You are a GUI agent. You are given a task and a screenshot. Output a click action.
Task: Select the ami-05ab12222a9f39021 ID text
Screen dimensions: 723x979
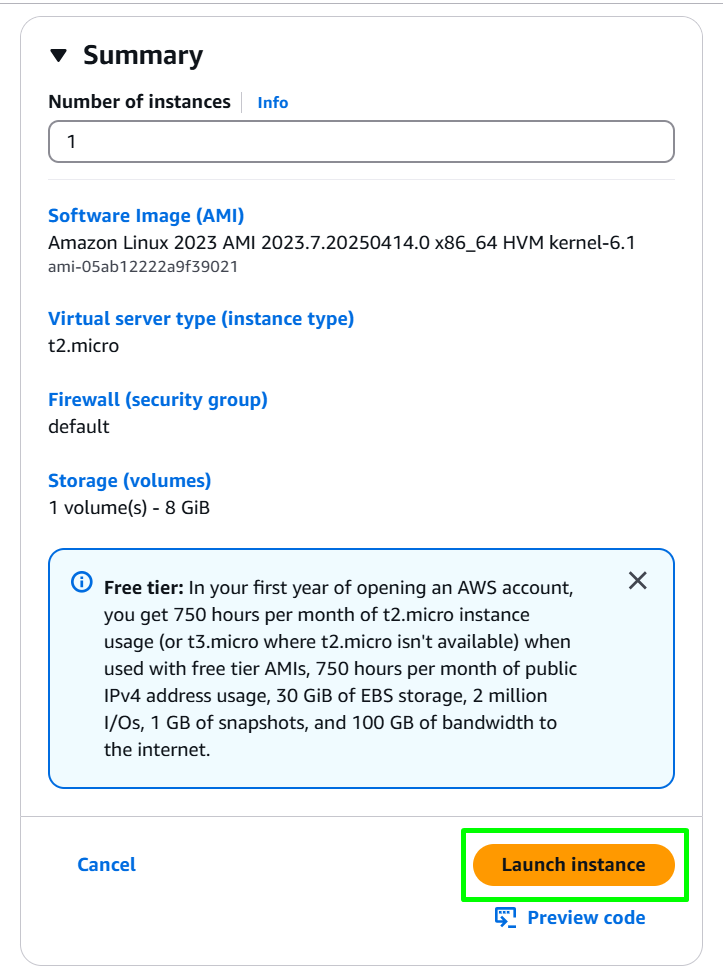tap(143, 267)
